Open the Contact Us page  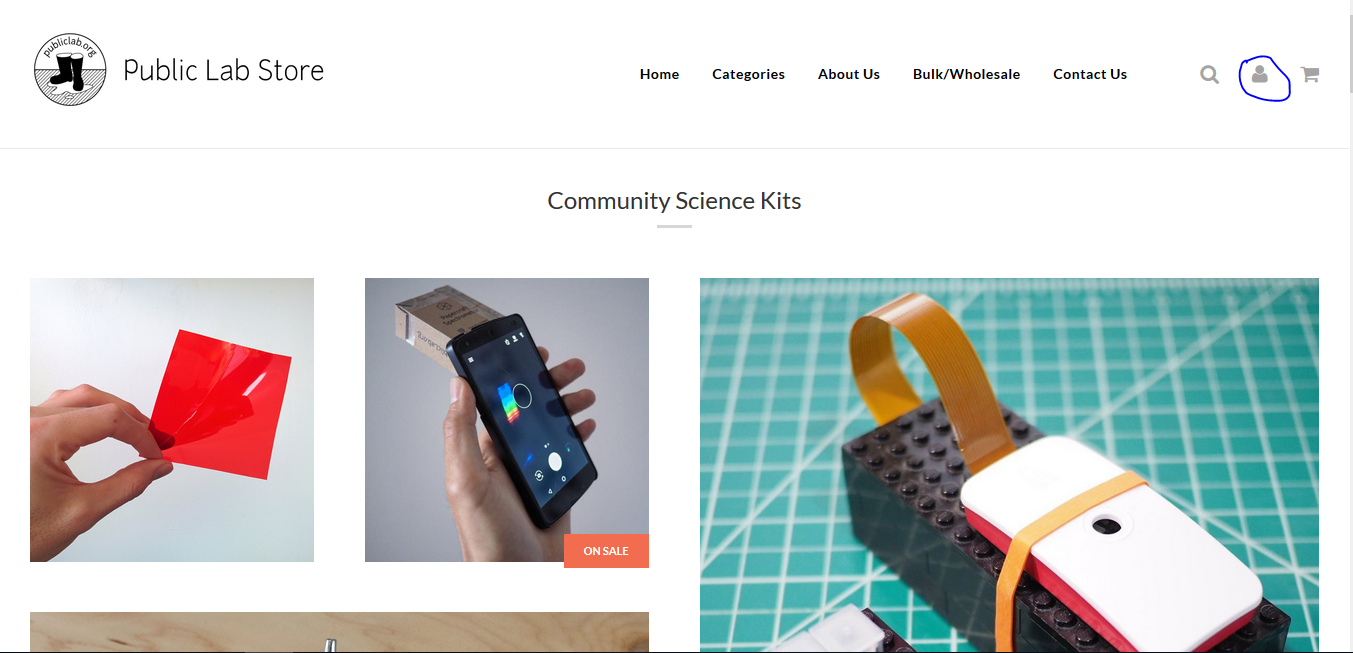[x=1090, y=74]
